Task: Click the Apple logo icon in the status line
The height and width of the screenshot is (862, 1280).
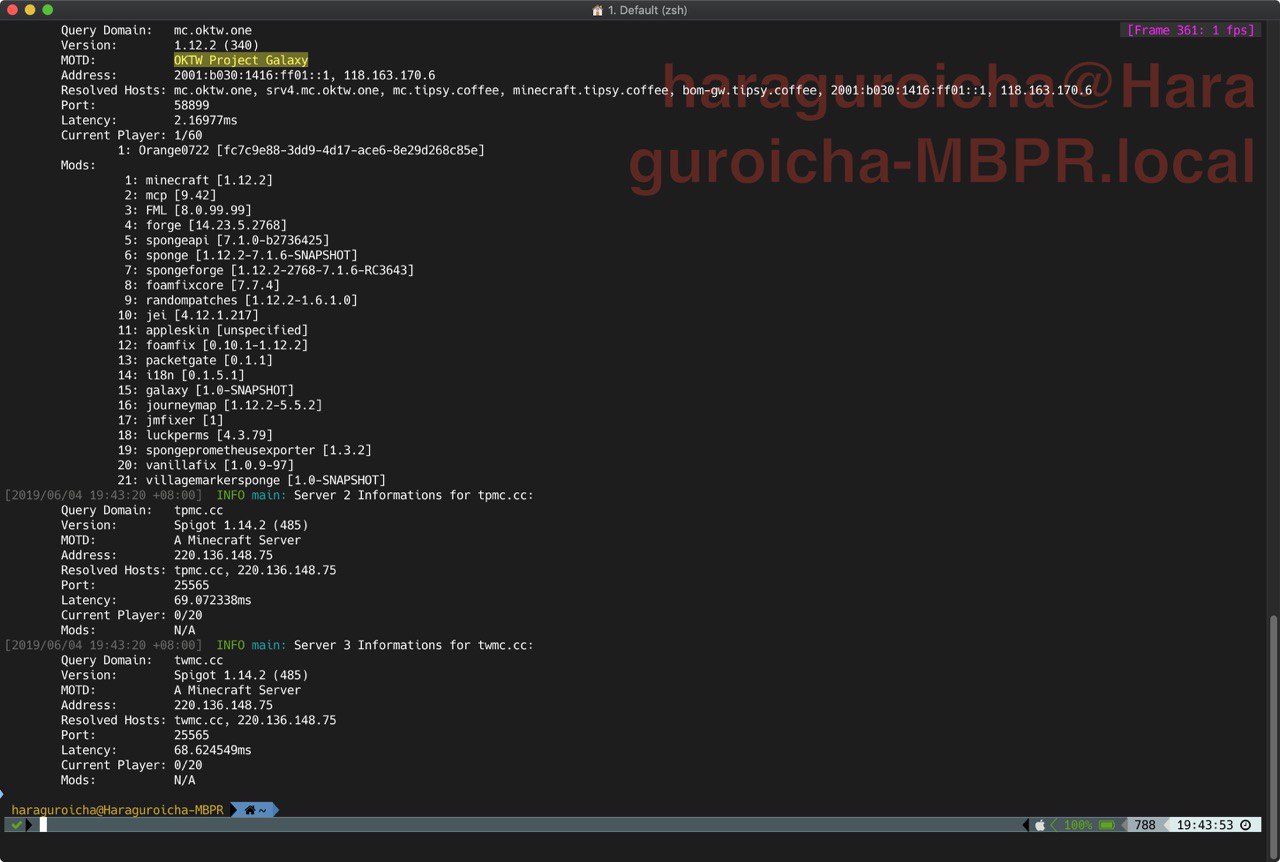Action: (1040, 825)
